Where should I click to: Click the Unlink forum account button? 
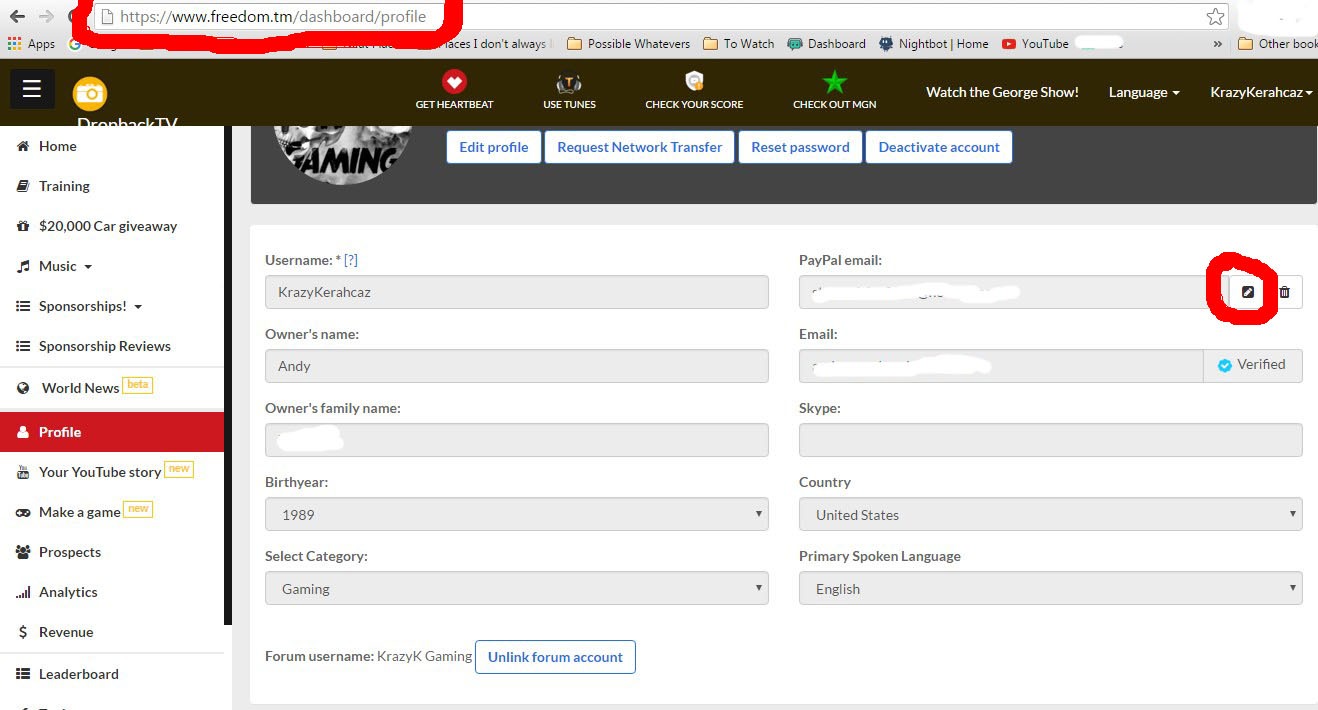click(x=555, y=657)
